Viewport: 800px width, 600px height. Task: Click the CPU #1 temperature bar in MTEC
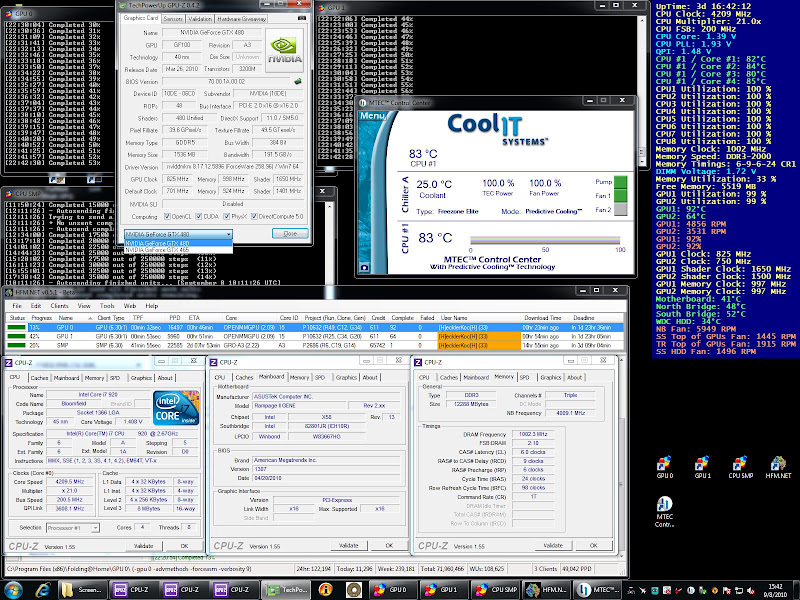[545, 240]
